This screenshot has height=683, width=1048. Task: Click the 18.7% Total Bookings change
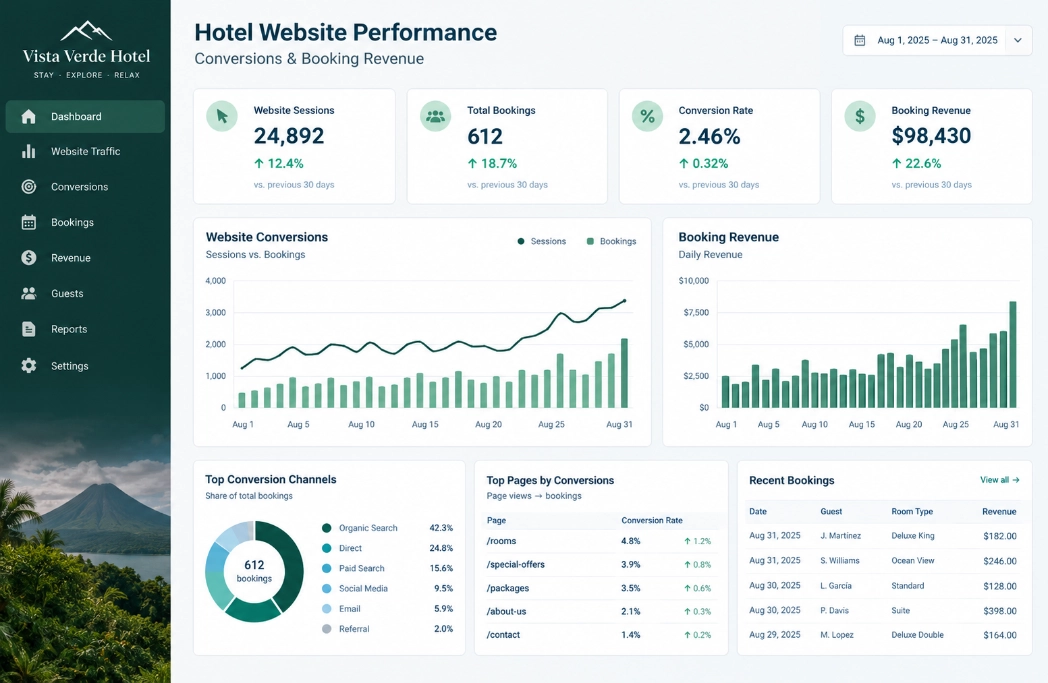[x=492, y=163]
